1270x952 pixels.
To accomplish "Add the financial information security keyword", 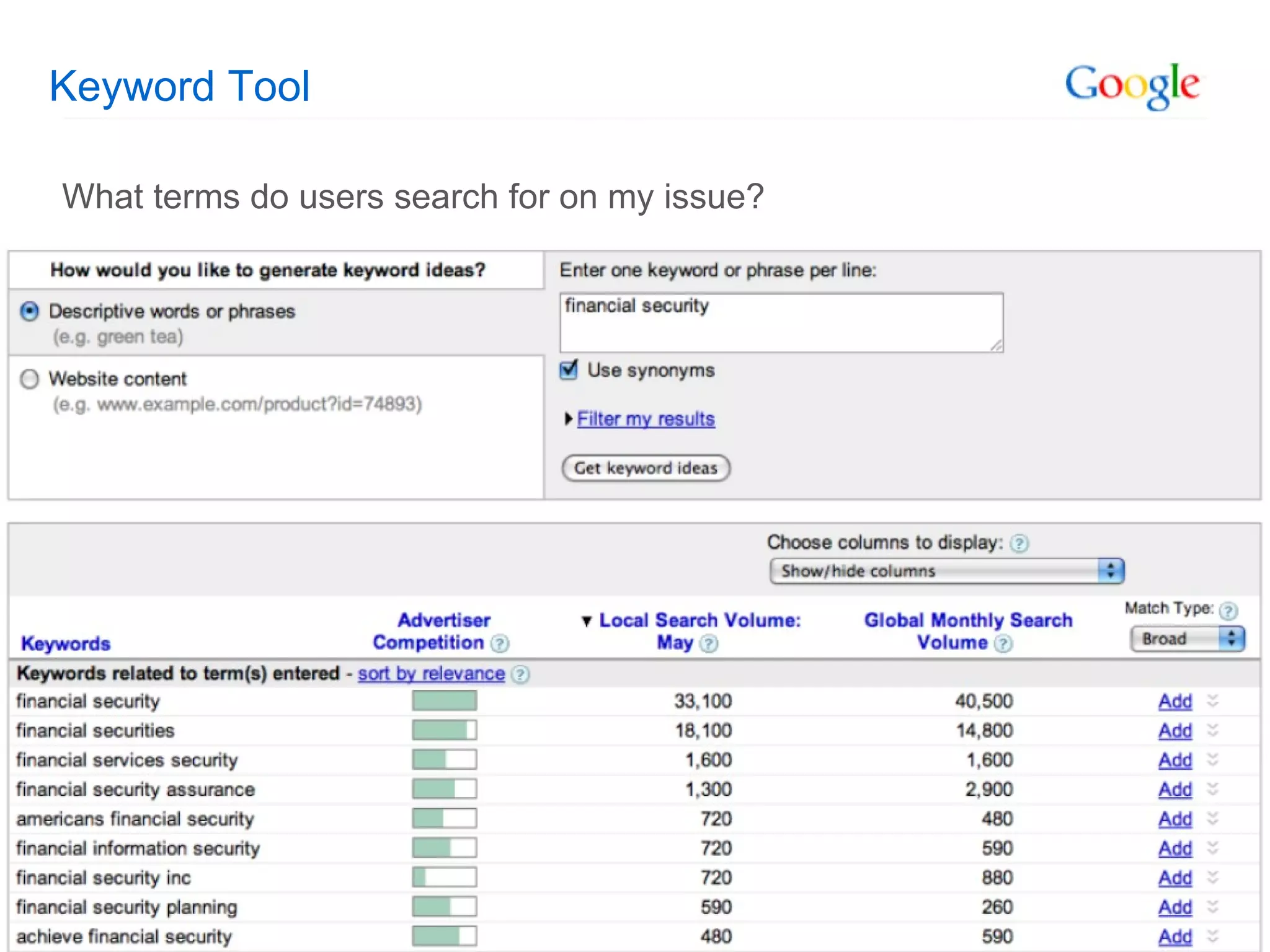I will pyautogui.click(x=1175, y=848).
